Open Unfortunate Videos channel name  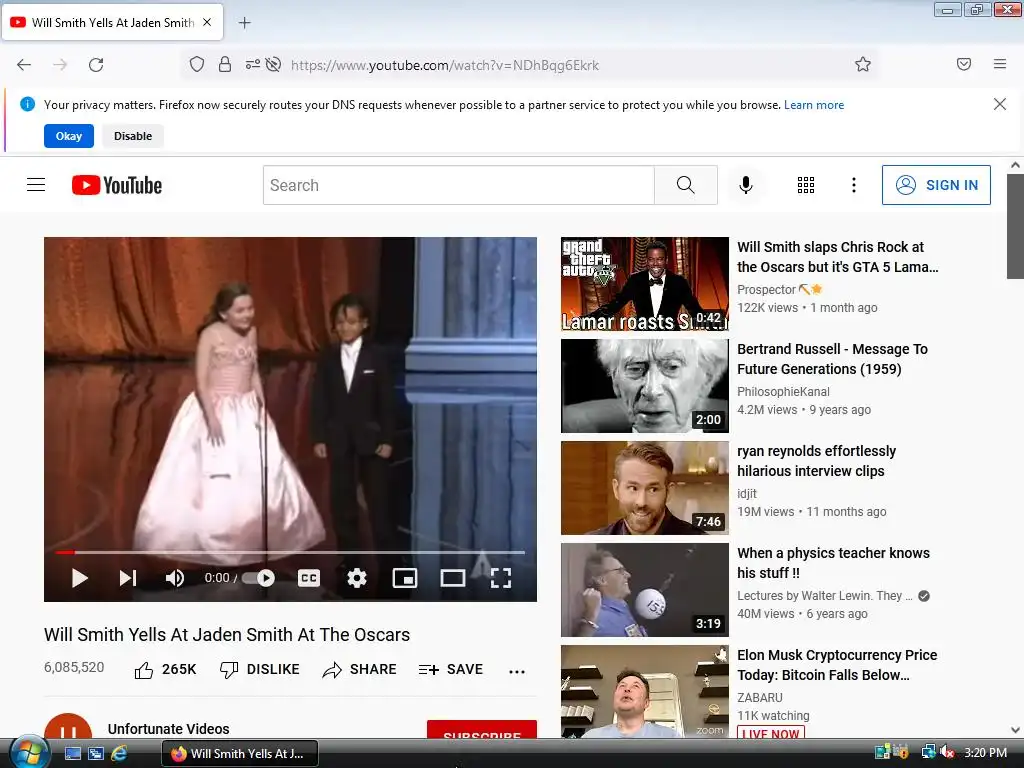[x=168, y=729]
